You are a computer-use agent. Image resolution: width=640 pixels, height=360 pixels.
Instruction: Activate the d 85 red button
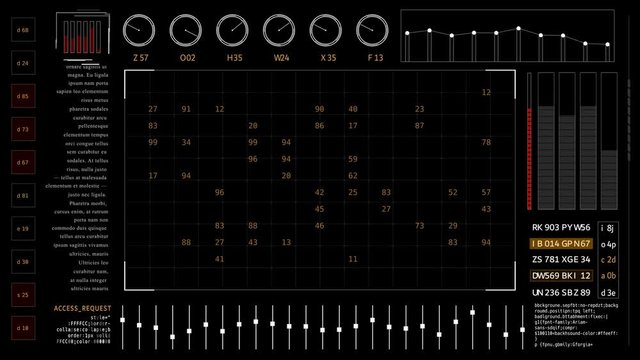point(23,96)
